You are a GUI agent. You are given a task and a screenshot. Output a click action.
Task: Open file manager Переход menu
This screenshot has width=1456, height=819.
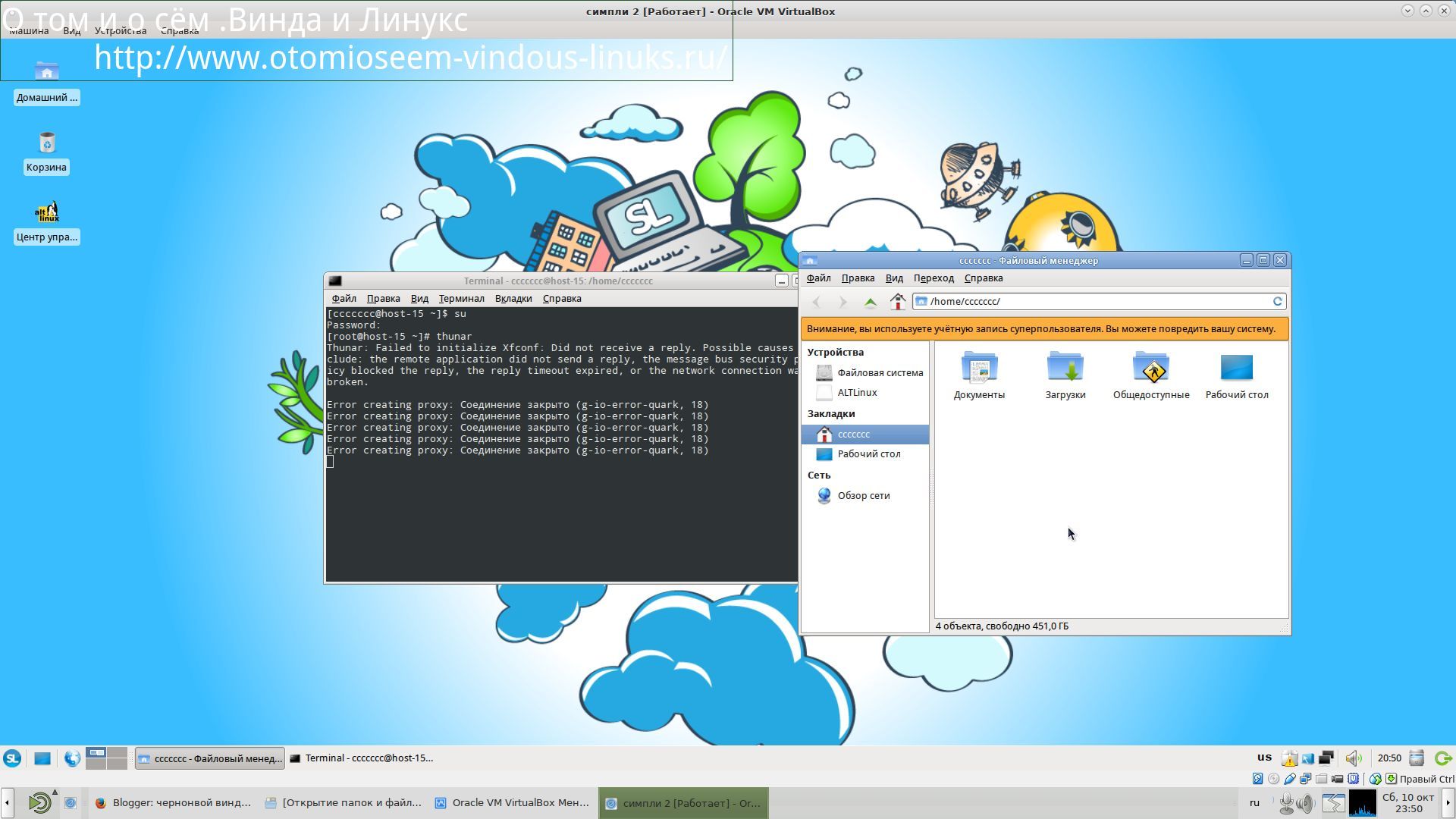tap(934, 278)
